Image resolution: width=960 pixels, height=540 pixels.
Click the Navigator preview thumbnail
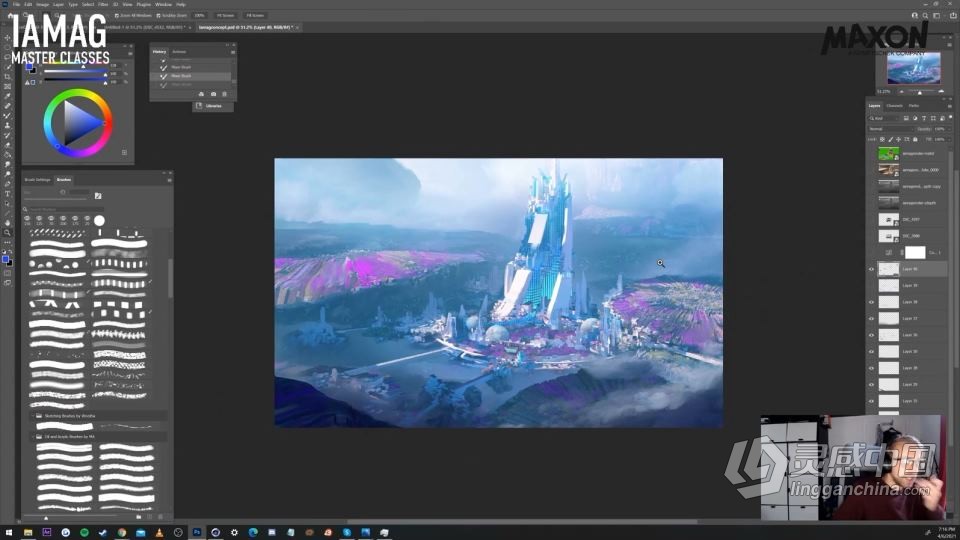tap(913, 69)
